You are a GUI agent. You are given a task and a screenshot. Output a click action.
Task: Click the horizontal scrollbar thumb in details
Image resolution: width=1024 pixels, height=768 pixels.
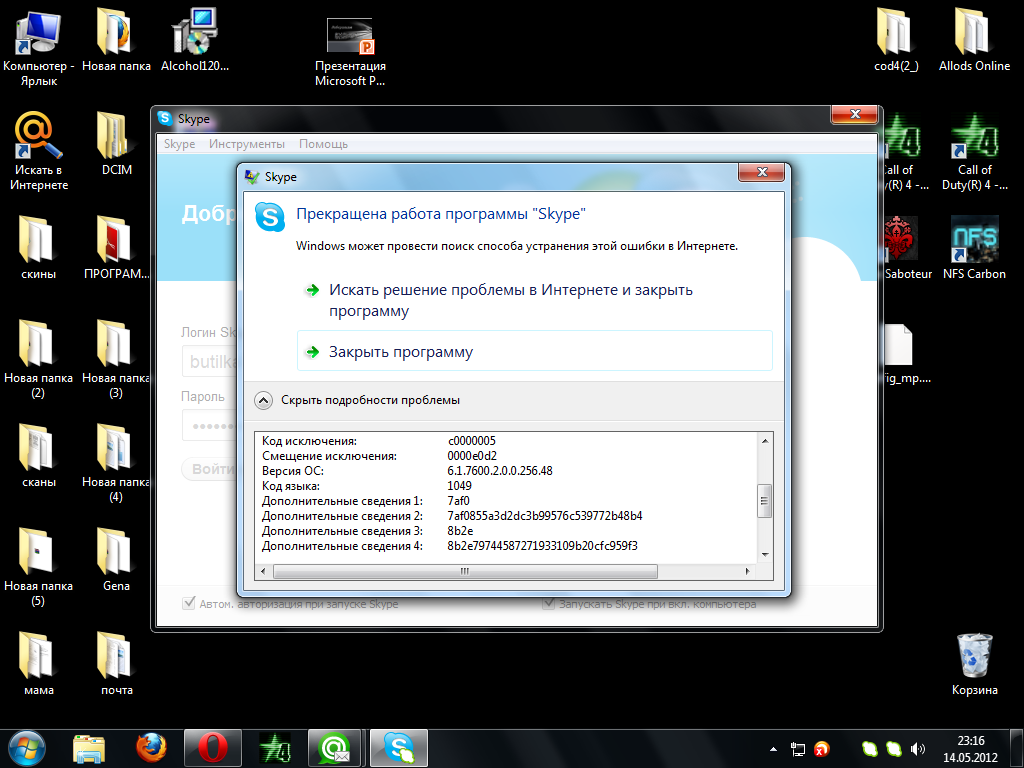tap(465, 571)
